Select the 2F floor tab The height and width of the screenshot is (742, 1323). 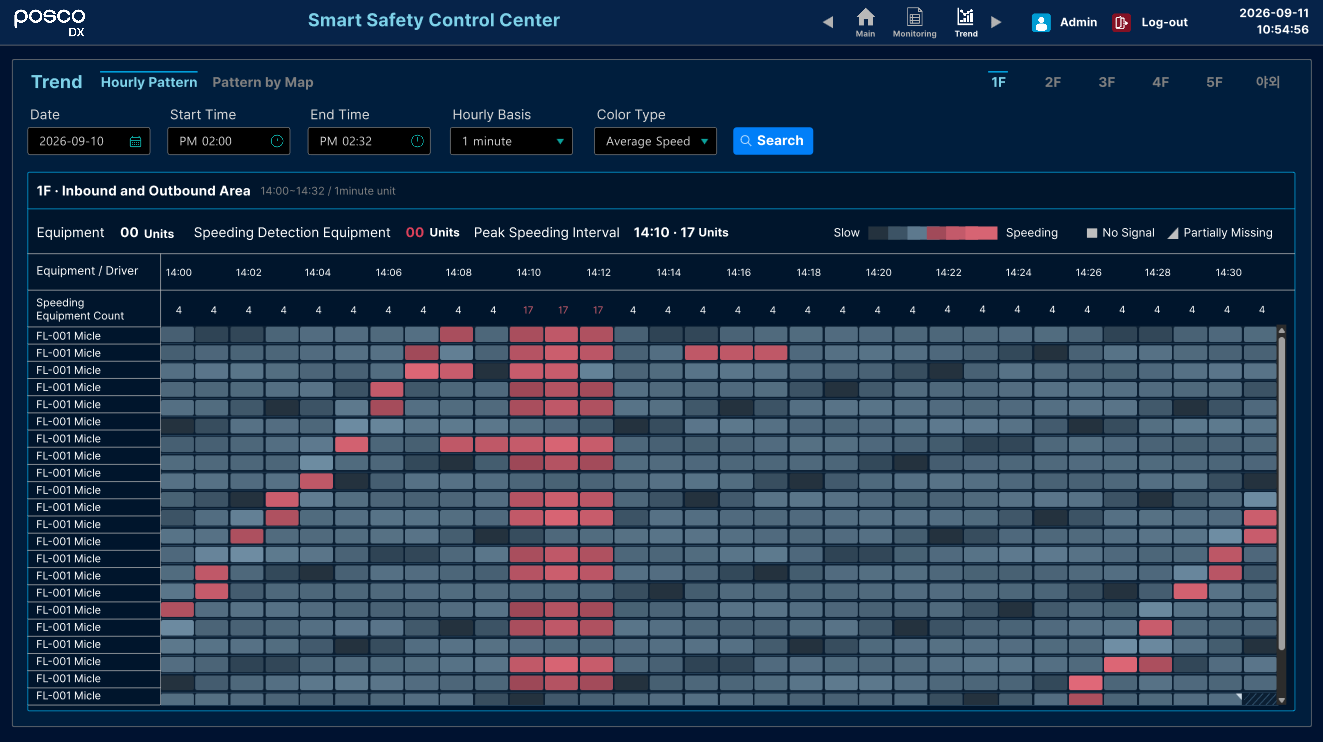click(1052, 82)
